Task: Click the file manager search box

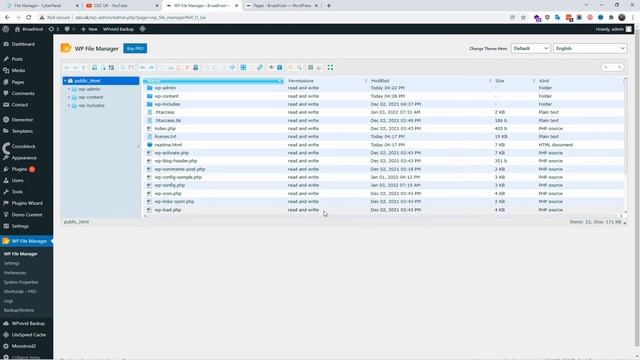Action: 612,67
